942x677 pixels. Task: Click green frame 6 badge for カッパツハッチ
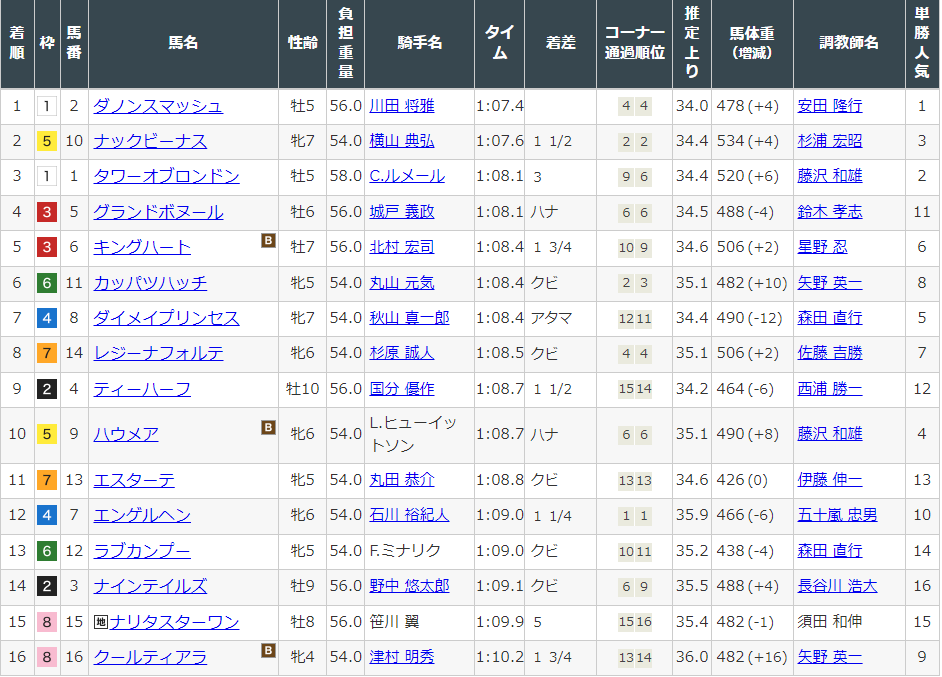click(47, 283)
